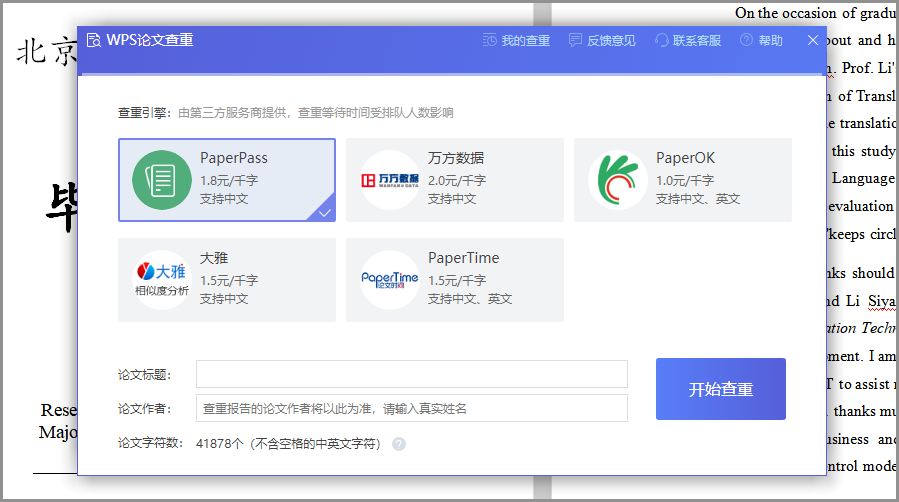
Task: Click the 论文字符数 label
Action: (x=151, y=443)
